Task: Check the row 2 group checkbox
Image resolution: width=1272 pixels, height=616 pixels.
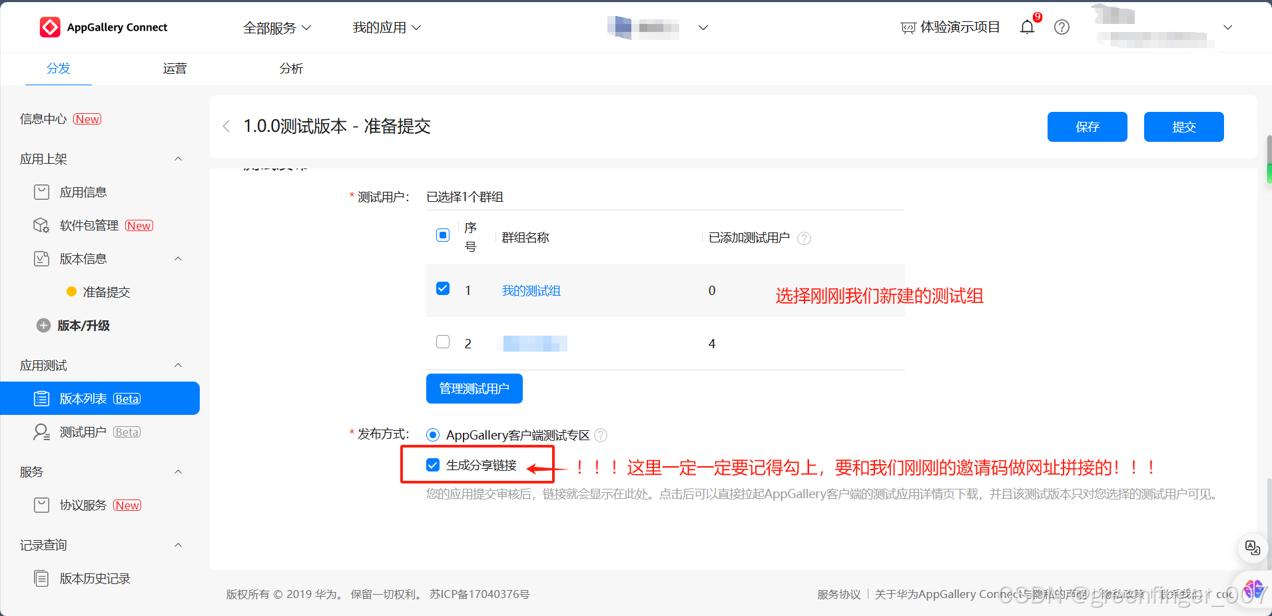Action: (443, 342)
